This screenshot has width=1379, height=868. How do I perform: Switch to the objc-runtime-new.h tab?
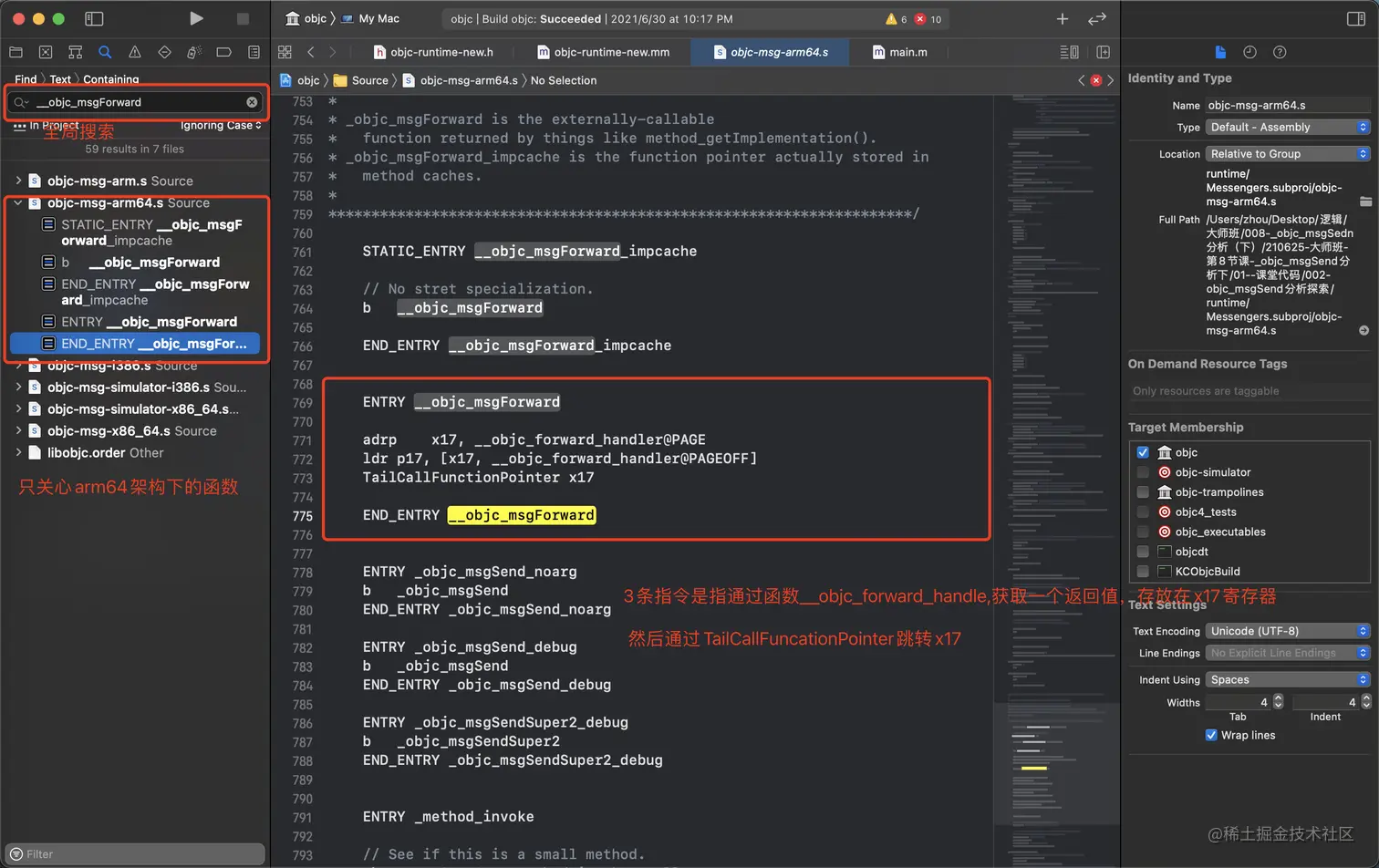point(433,52)
